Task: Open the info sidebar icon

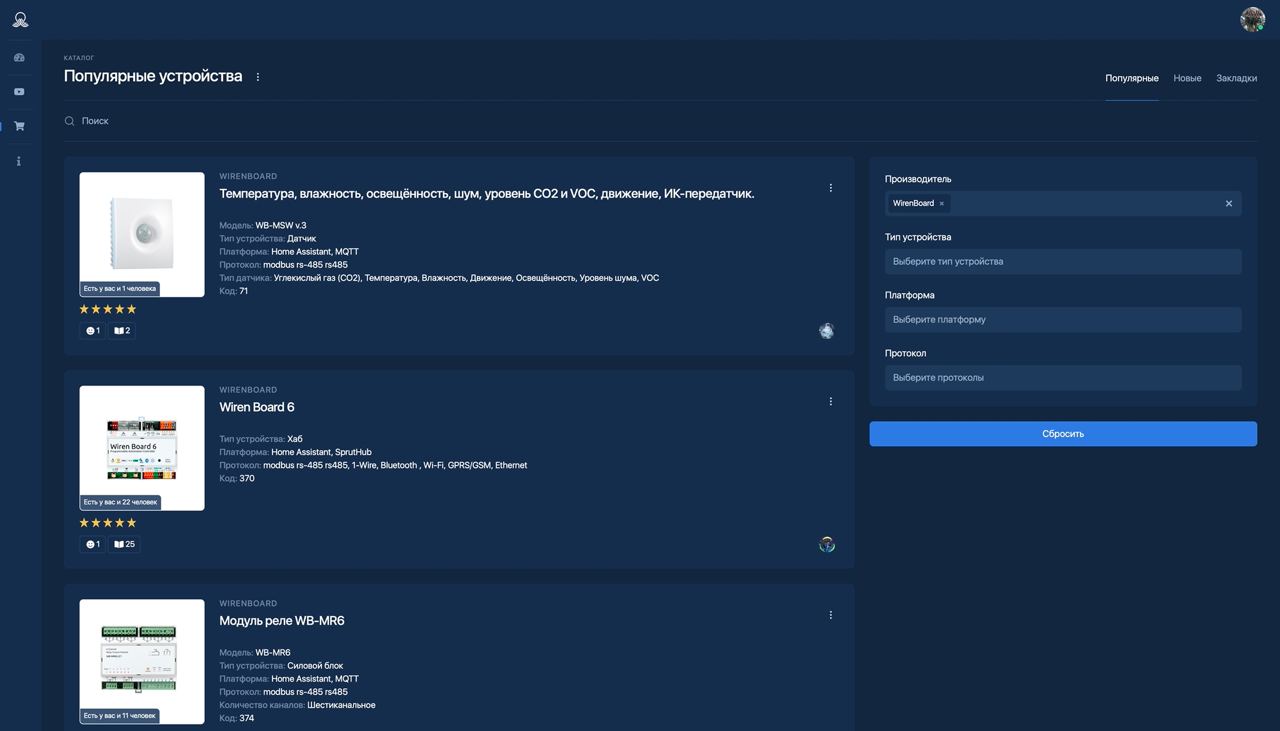Action: (x=19, y=161)
